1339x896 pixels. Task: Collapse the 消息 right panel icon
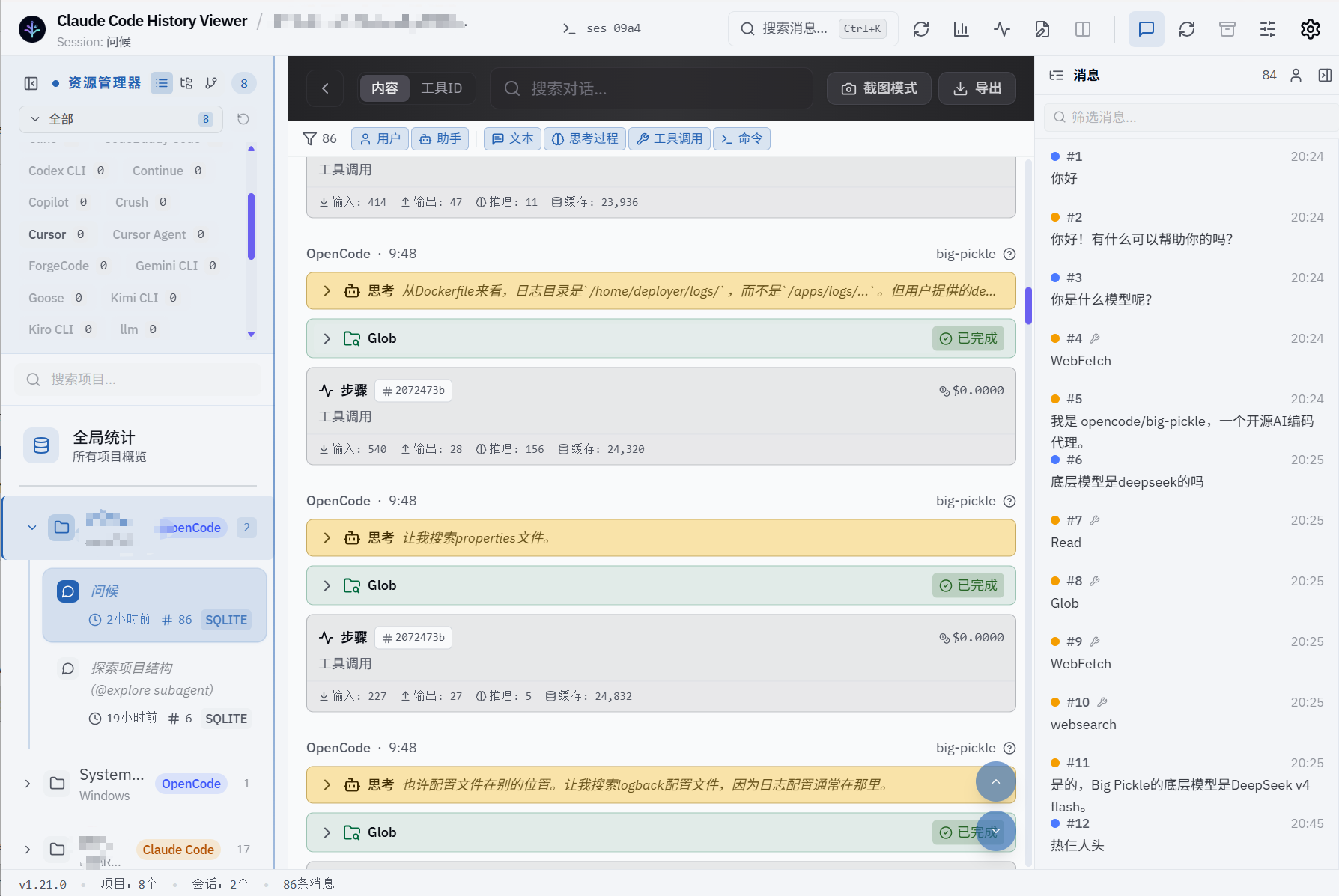1325,76
